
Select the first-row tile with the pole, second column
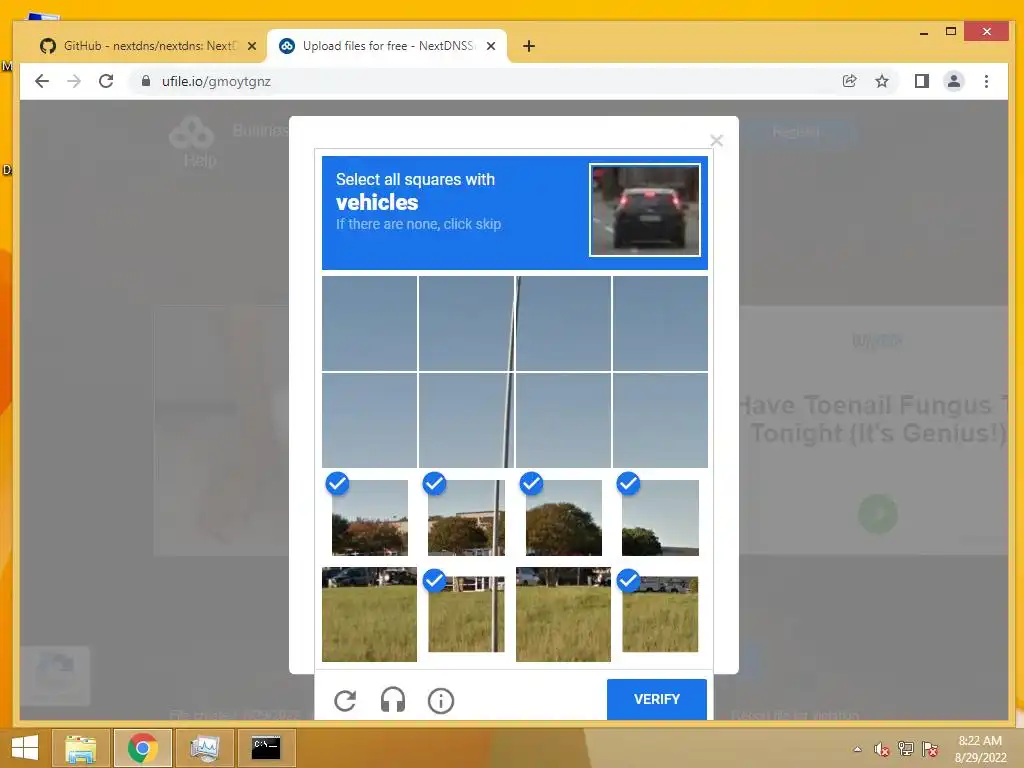[466, 323]
